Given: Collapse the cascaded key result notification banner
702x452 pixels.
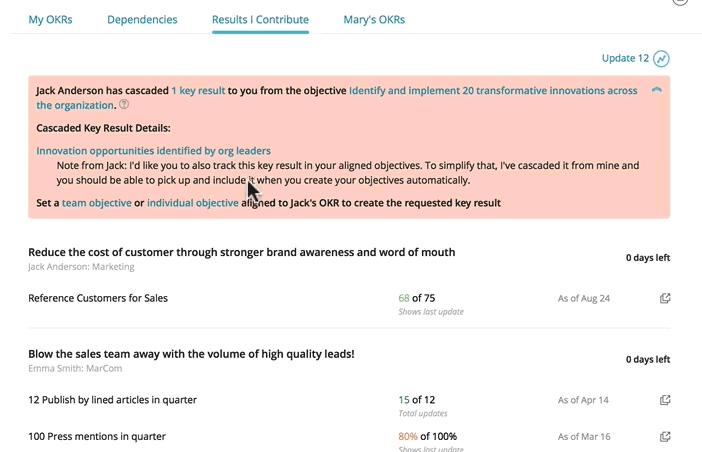Looking at the screenshot, I should [656, 91].
